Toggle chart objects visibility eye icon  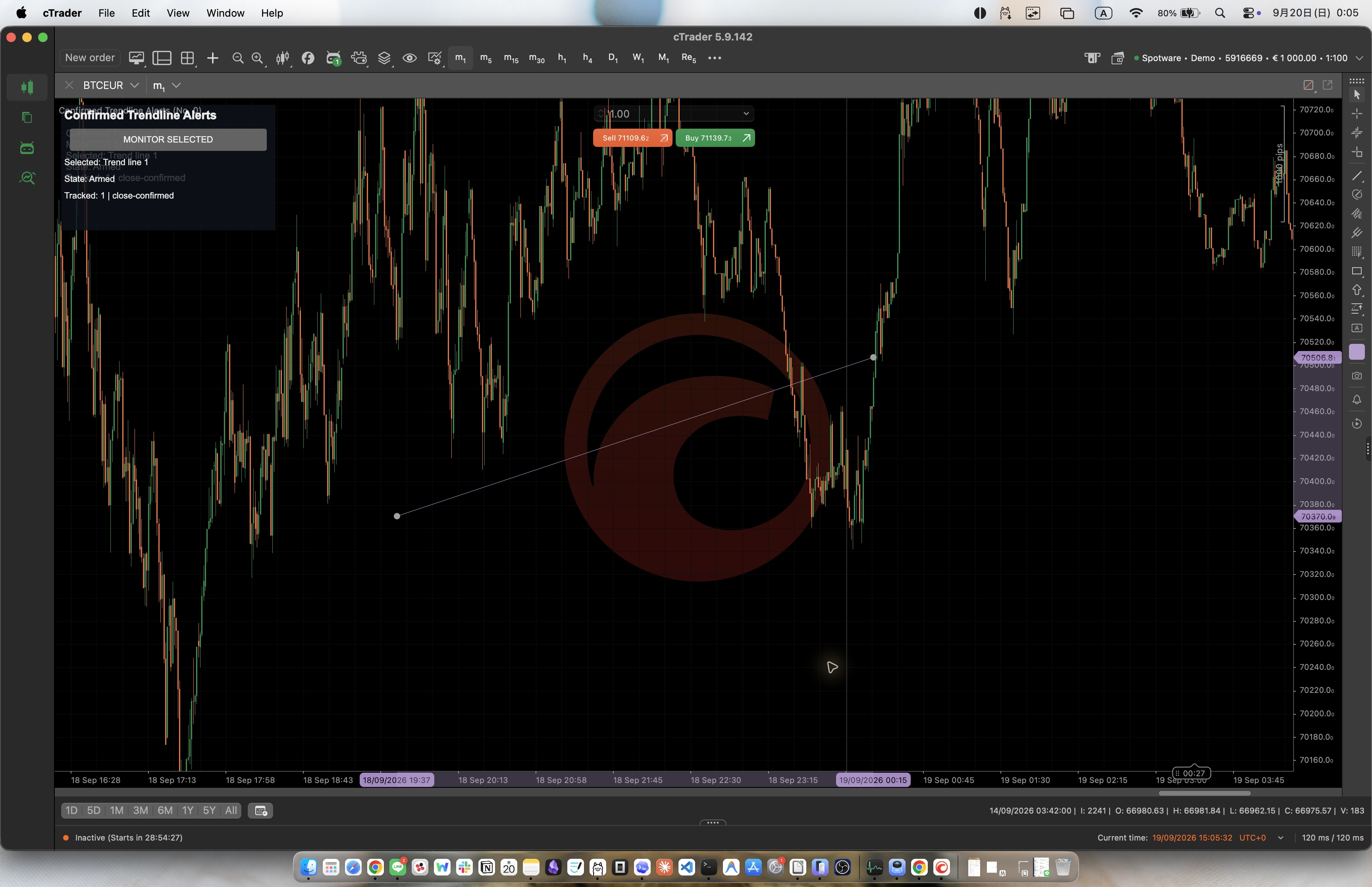coord(409,58)
